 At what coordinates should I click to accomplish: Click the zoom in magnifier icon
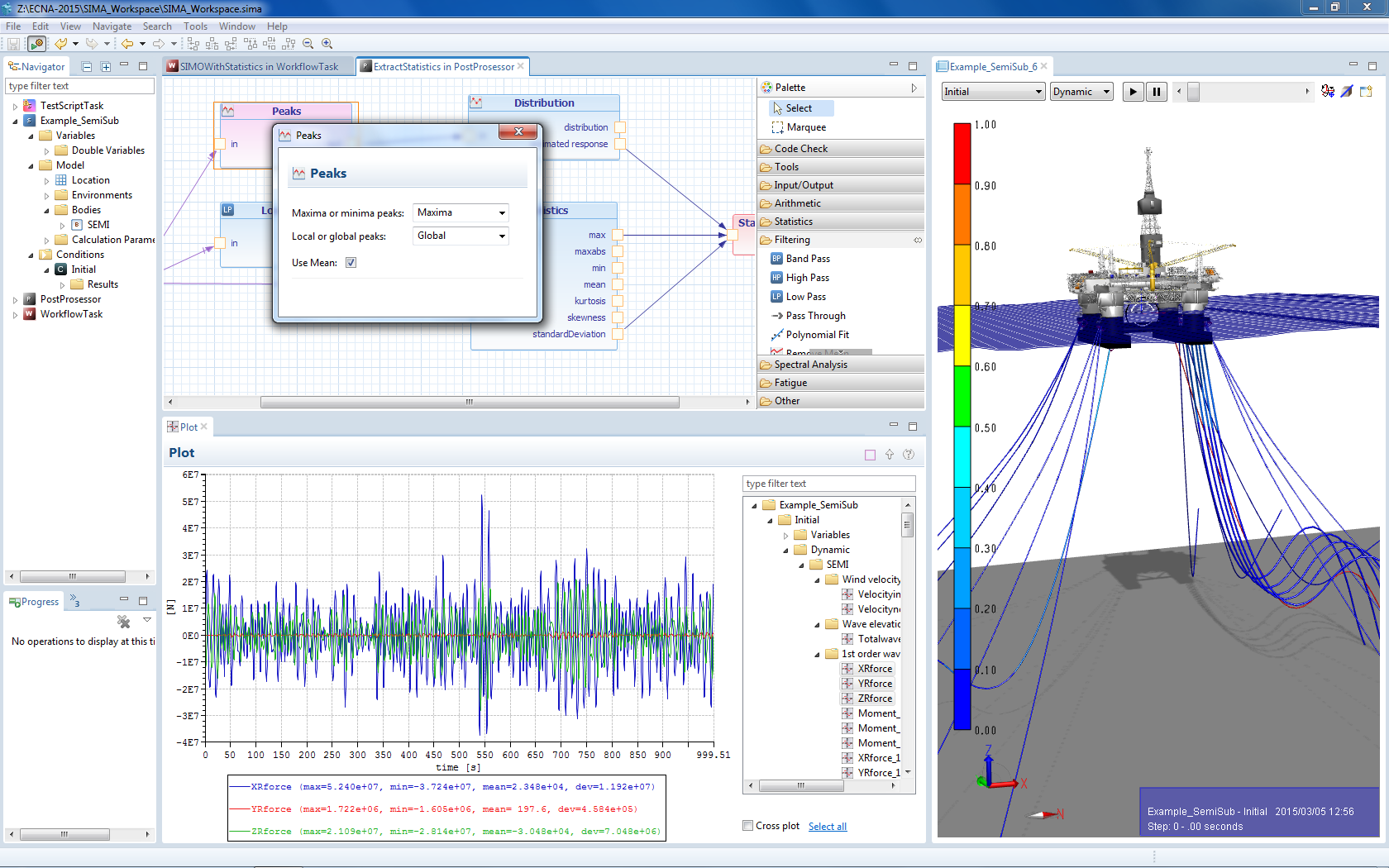click(327, 44)
